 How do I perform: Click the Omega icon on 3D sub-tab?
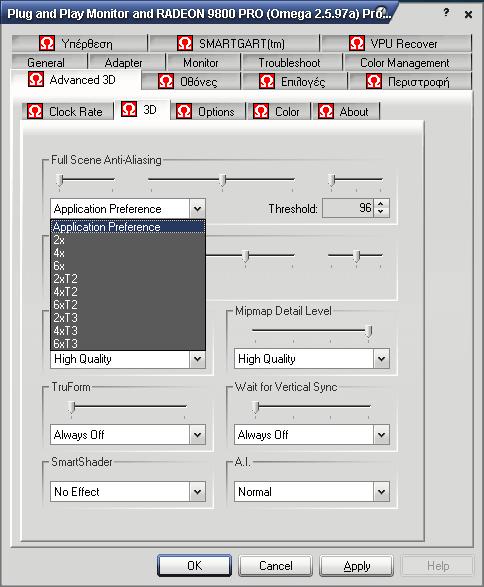(129, 109)
